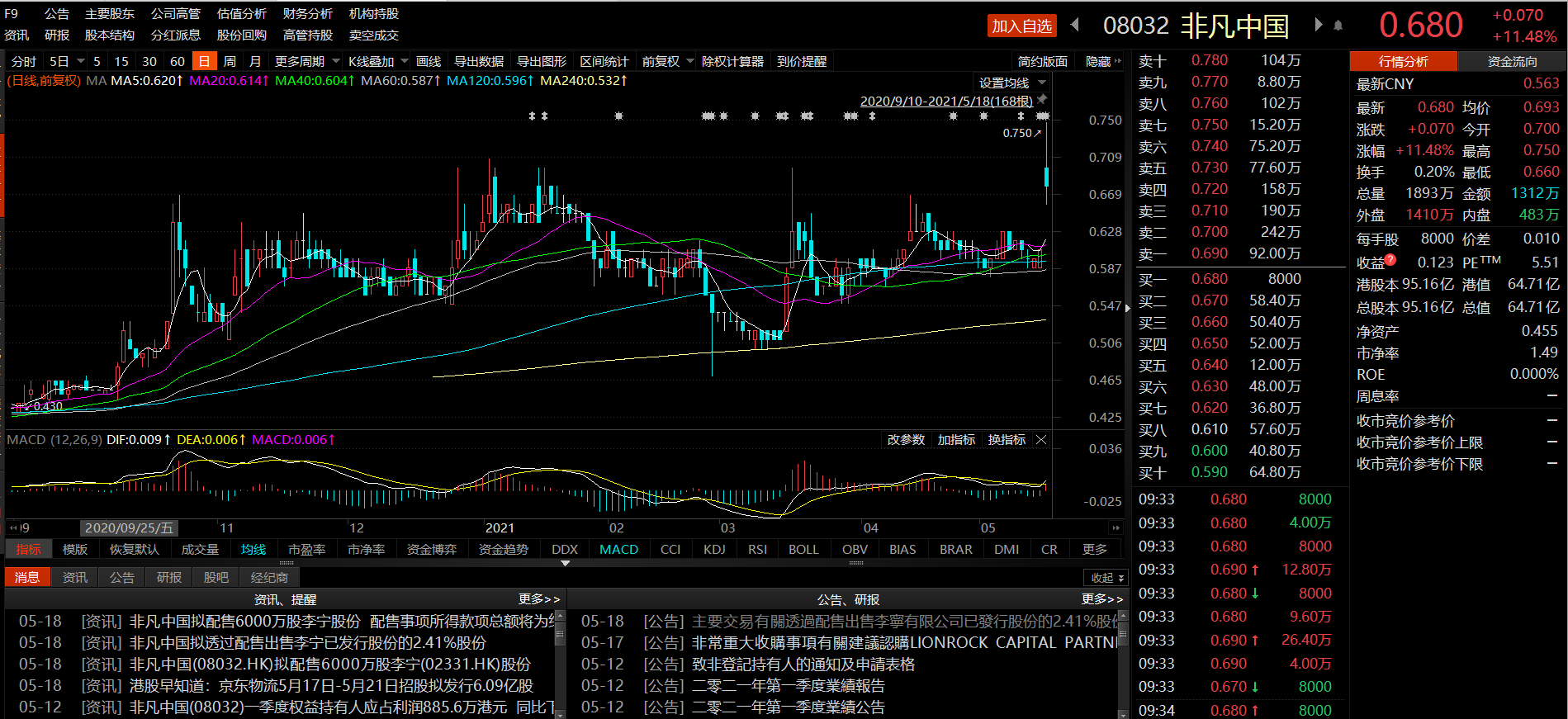Image resolution: width=1568 pixels, height=719 pixels.
Task: Go to previous stock with left arrow
Action: [1074, 25]
